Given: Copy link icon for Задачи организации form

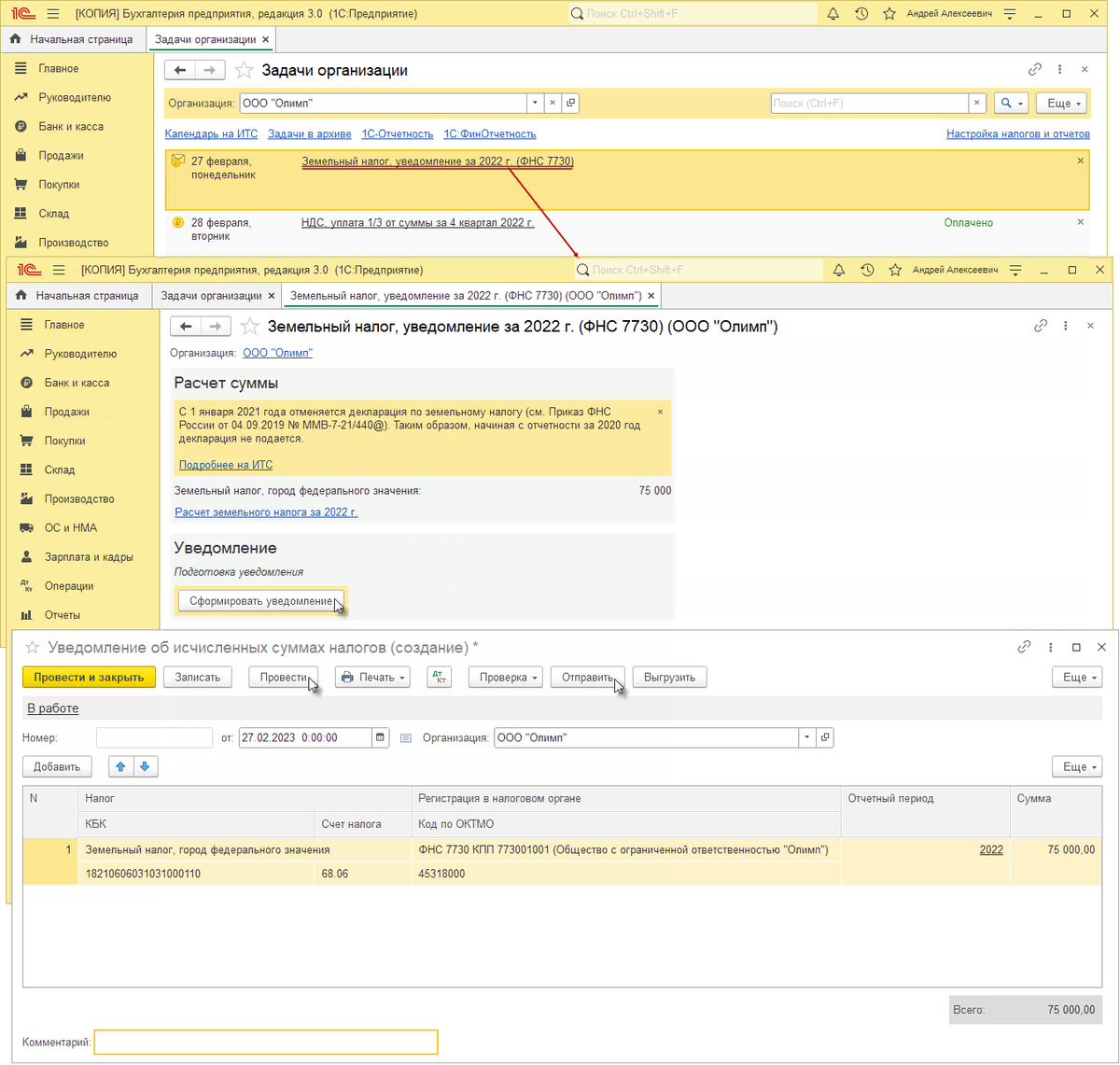Looking at the screenshot, I should coord(1035,70).
